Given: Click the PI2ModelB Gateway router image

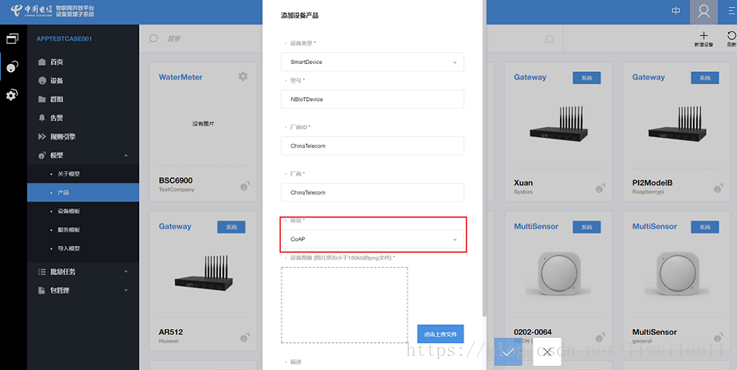Looking at the screenshot, I should click(677, 125).
